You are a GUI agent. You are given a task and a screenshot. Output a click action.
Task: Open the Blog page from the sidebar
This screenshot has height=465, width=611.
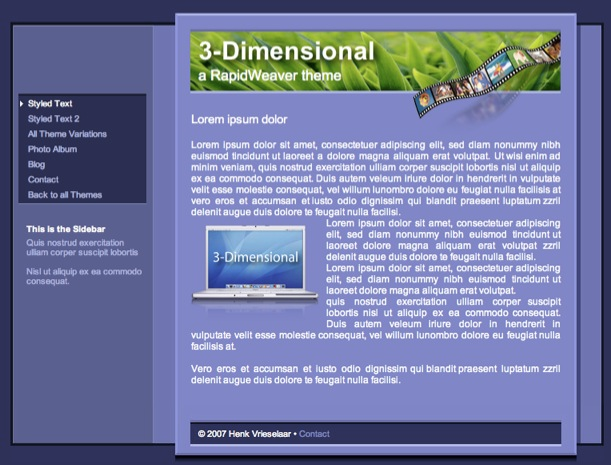tap(36, 164)
